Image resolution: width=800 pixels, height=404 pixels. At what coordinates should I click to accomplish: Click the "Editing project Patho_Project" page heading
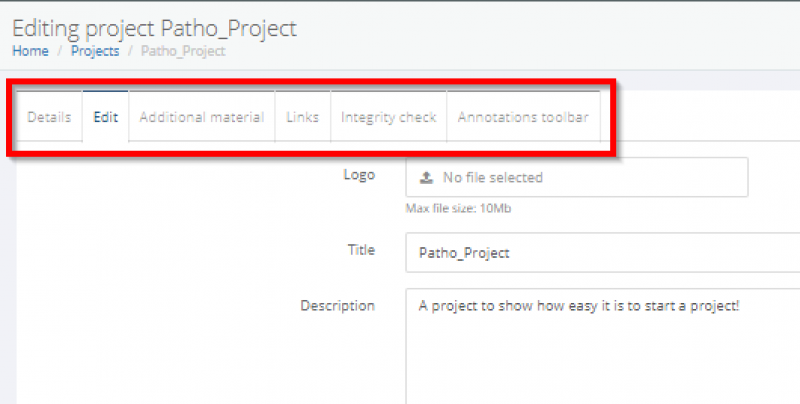coord(154,25)
